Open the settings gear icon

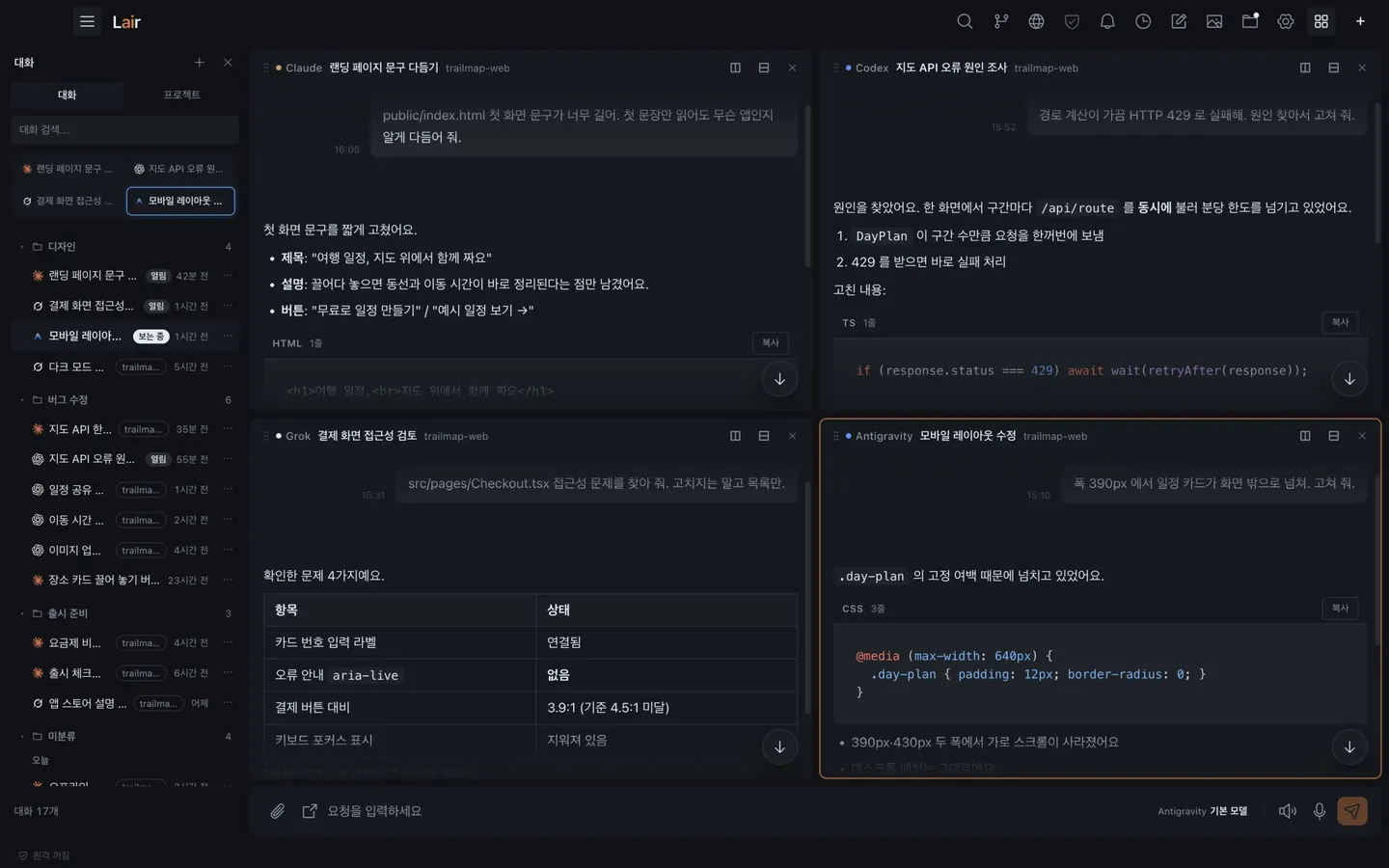pos(1286,21)
